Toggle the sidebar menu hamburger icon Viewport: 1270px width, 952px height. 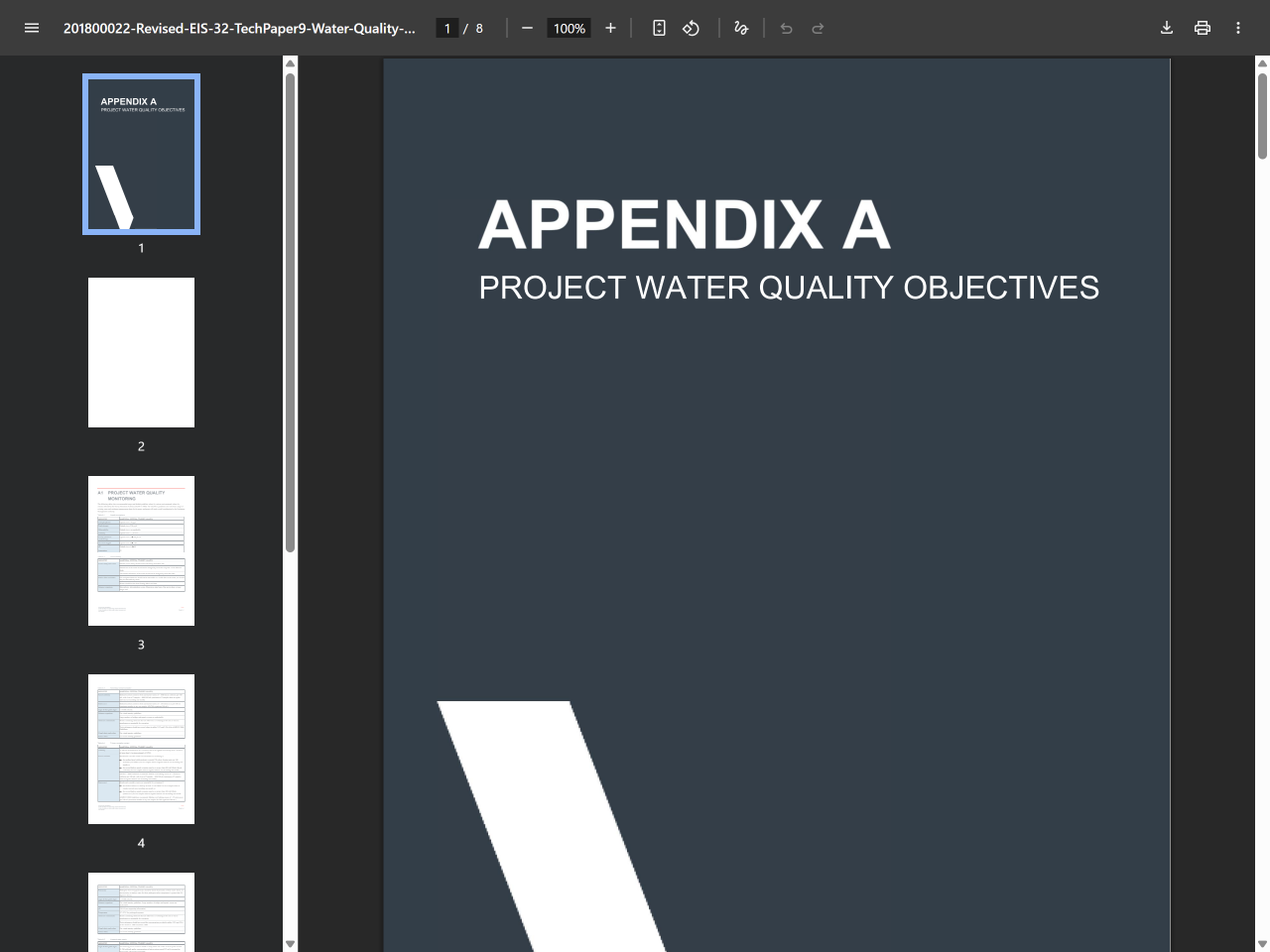[32, 28]
